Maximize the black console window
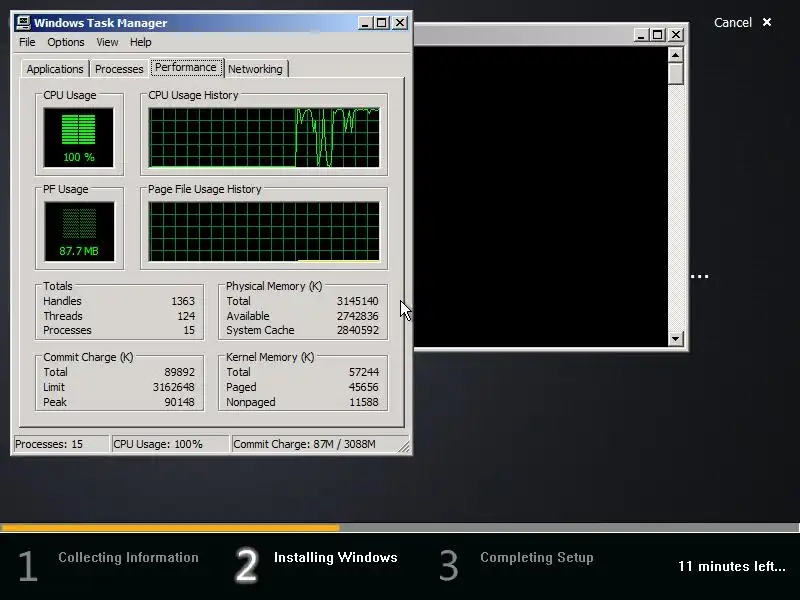The image size is (800, 600). click(658, 35)
